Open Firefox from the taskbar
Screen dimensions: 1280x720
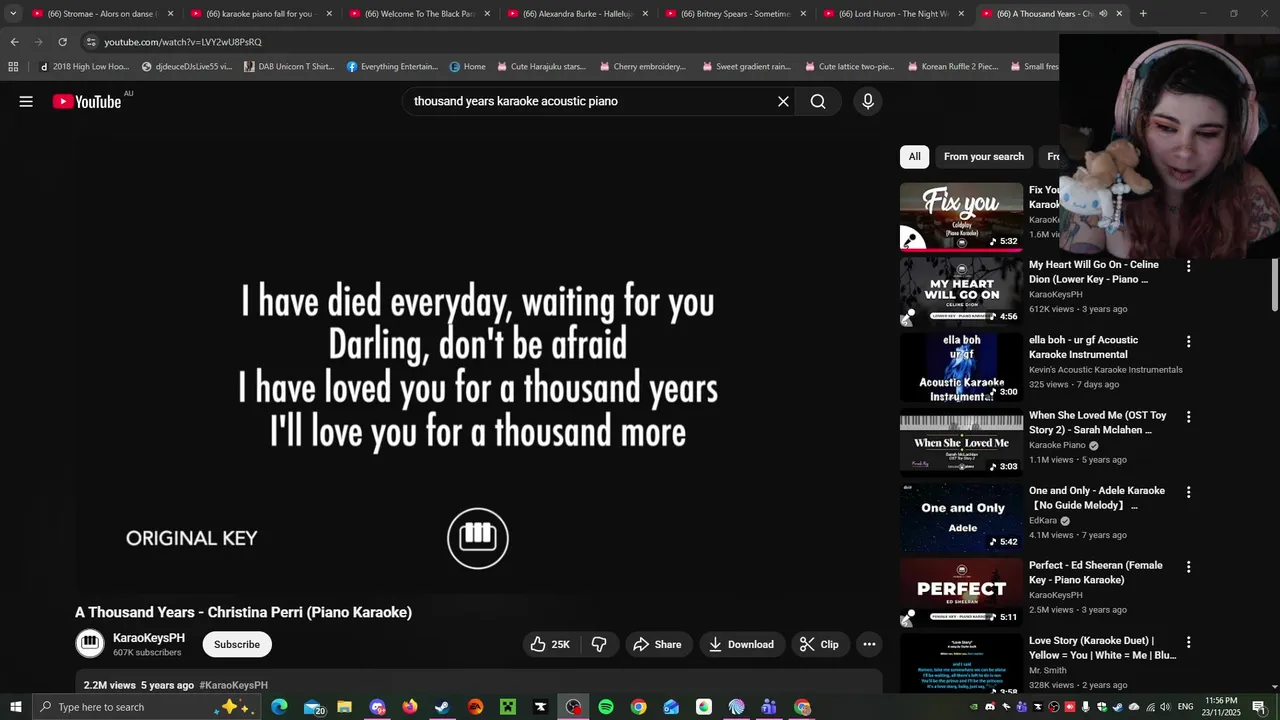[x=409, y=707]
